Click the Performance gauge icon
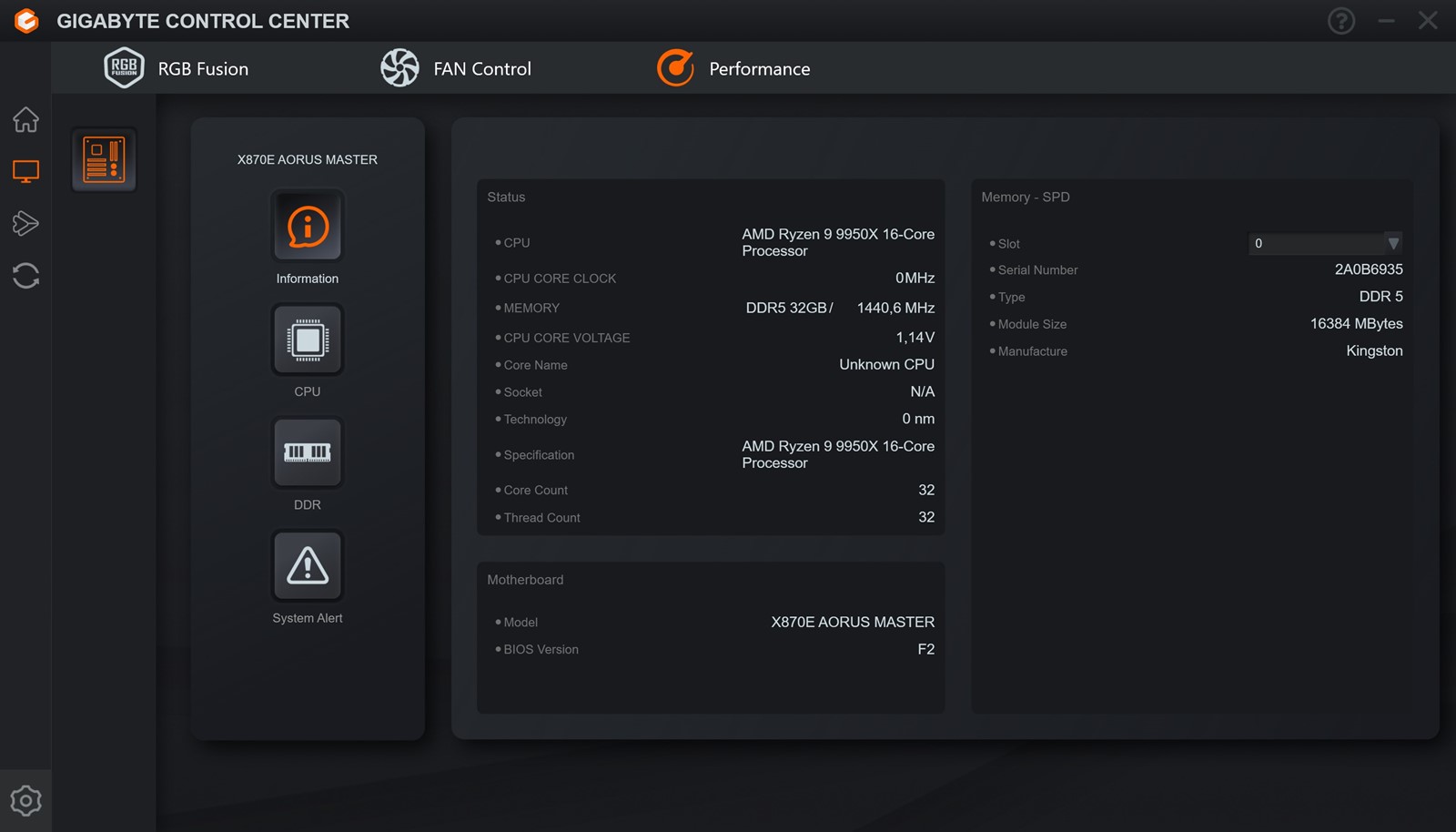 (675, 68)
